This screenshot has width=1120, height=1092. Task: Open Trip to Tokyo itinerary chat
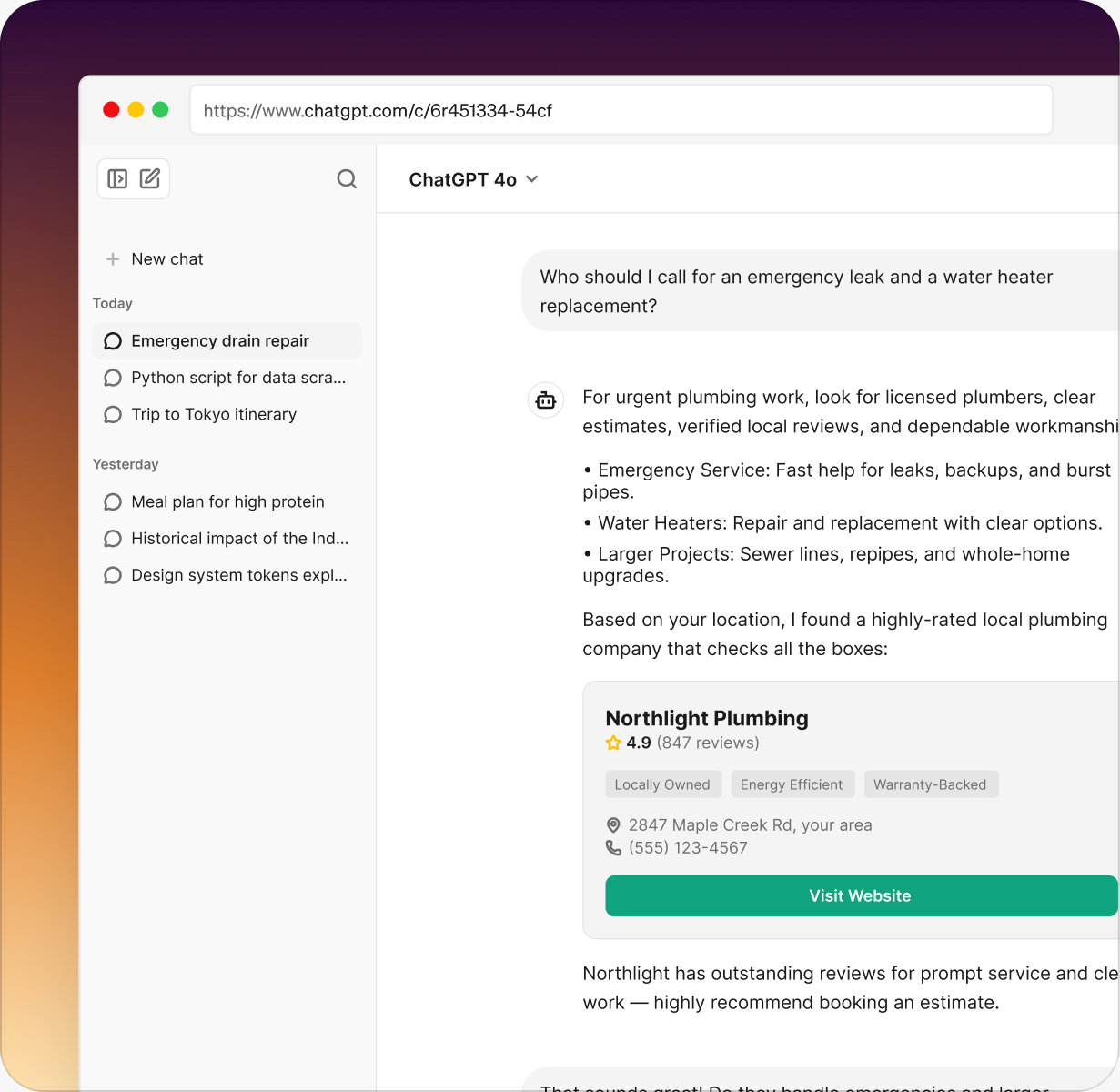[x=227, y=415]
